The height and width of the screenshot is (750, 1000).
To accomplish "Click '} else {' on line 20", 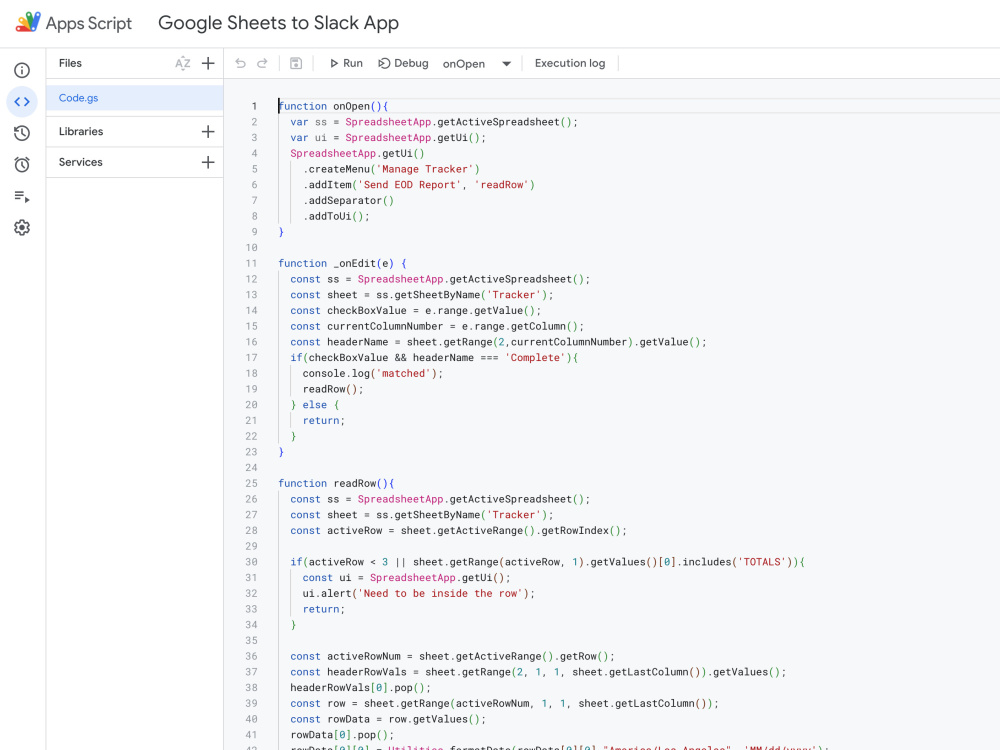I will pyautogui.click(x=314, y=405).
